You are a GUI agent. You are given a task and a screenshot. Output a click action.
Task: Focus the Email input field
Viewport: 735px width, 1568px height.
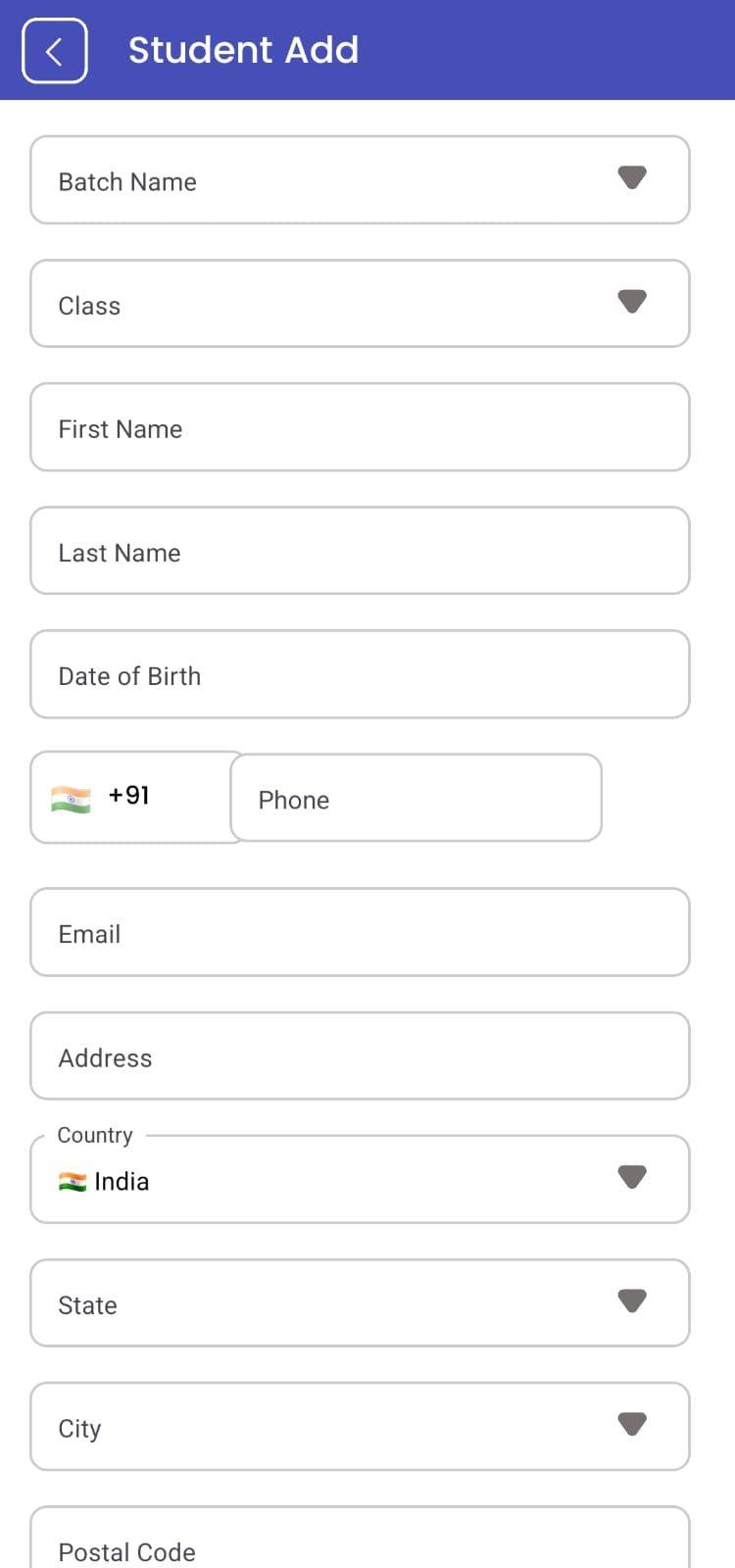click(360, 932)
